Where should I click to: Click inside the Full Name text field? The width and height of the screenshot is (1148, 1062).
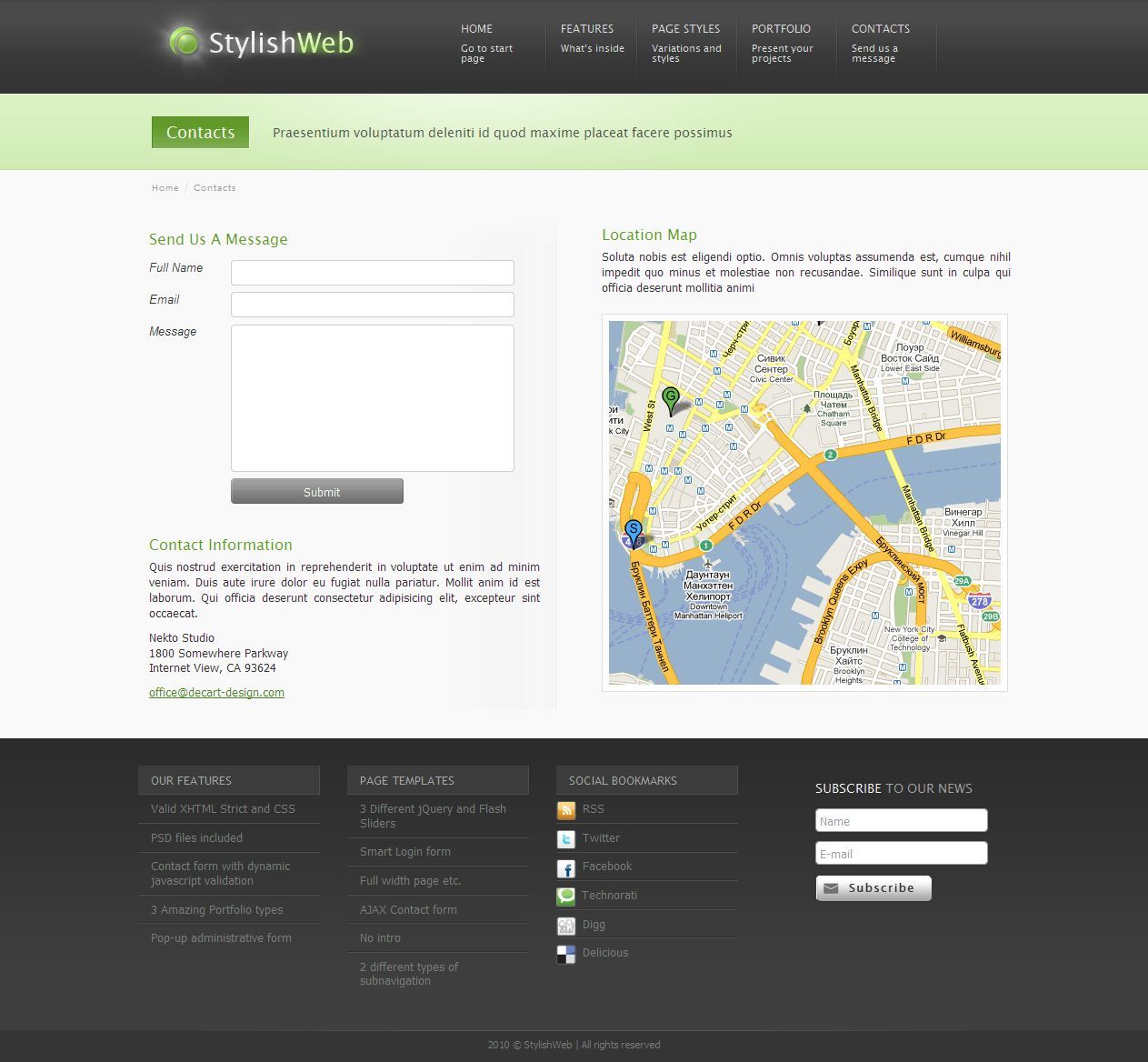(x=372, y=272)
